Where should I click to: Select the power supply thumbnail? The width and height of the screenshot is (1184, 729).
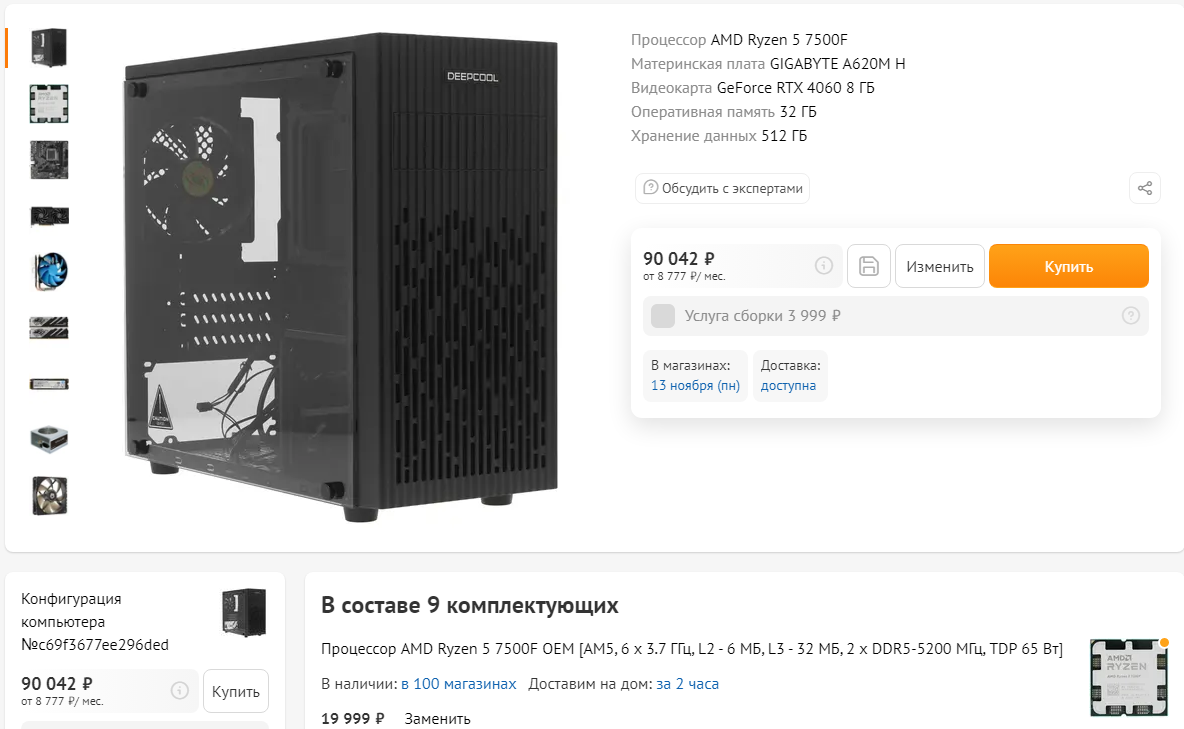pos(50,439)
